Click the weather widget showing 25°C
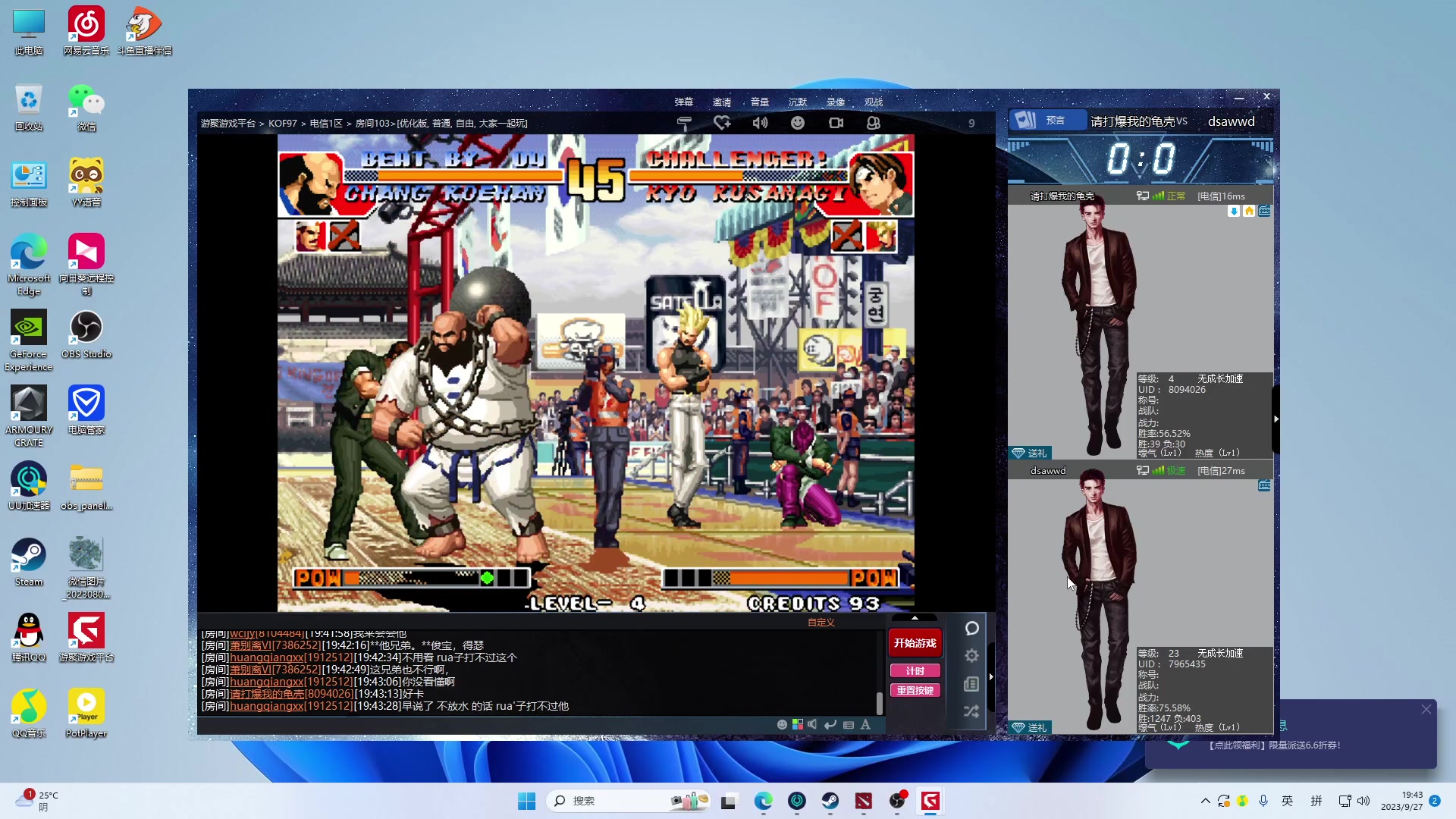 pyautogui.click(x=36, y=801)
